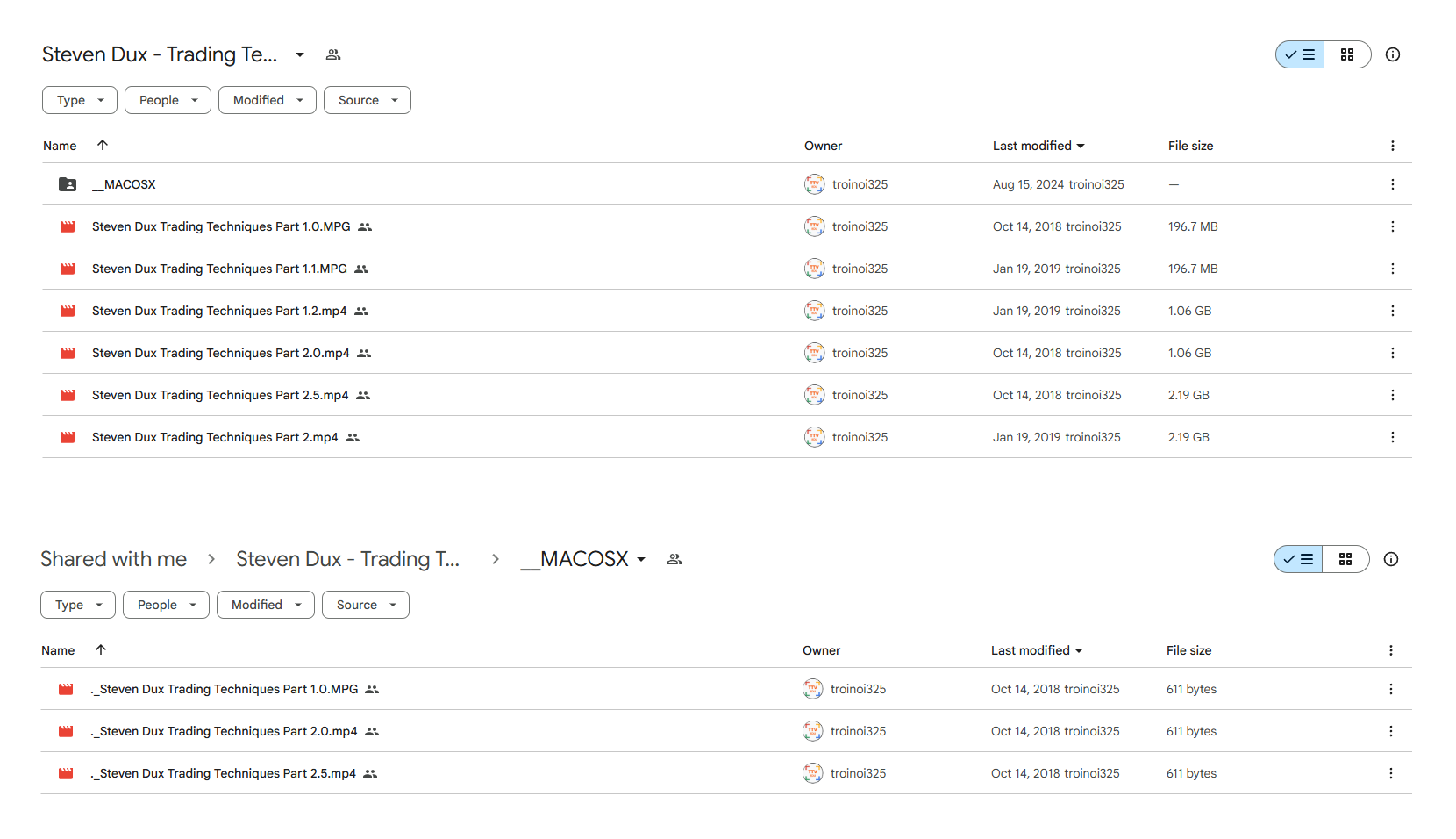The height and width of the screenshot is (839, 1456).
Task: Open the Modified filter in the top folder
Action: point(268,100)
